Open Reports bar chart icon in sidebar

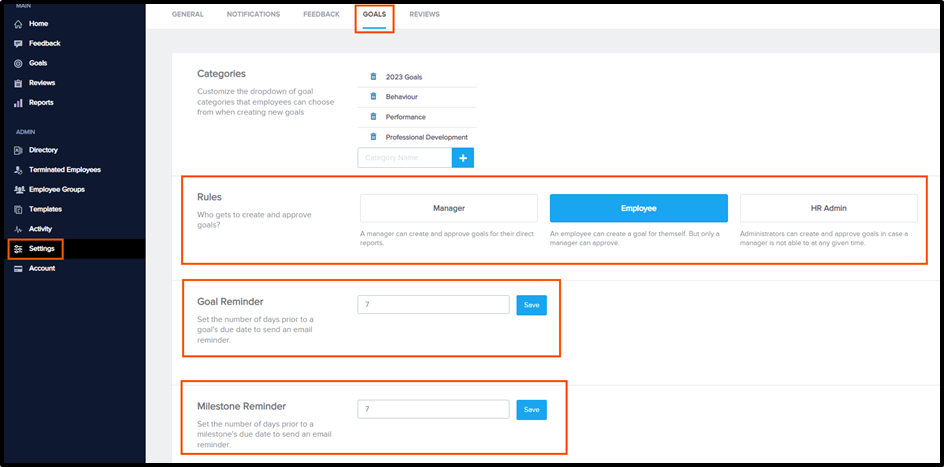click(18, 103)
